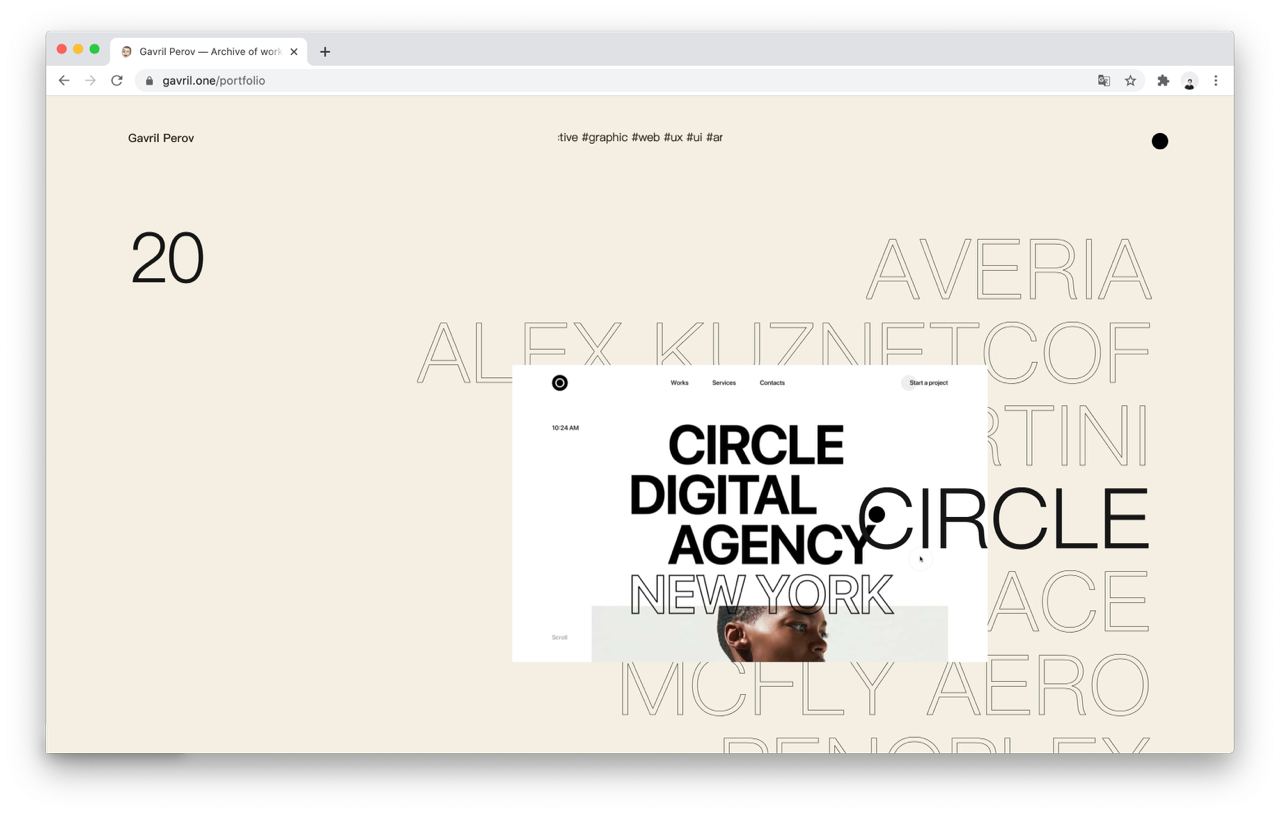The height and width of the screenshot is (814, 1280).
Task: Open the extensions puzzle icon
Action: (1163, 81)
